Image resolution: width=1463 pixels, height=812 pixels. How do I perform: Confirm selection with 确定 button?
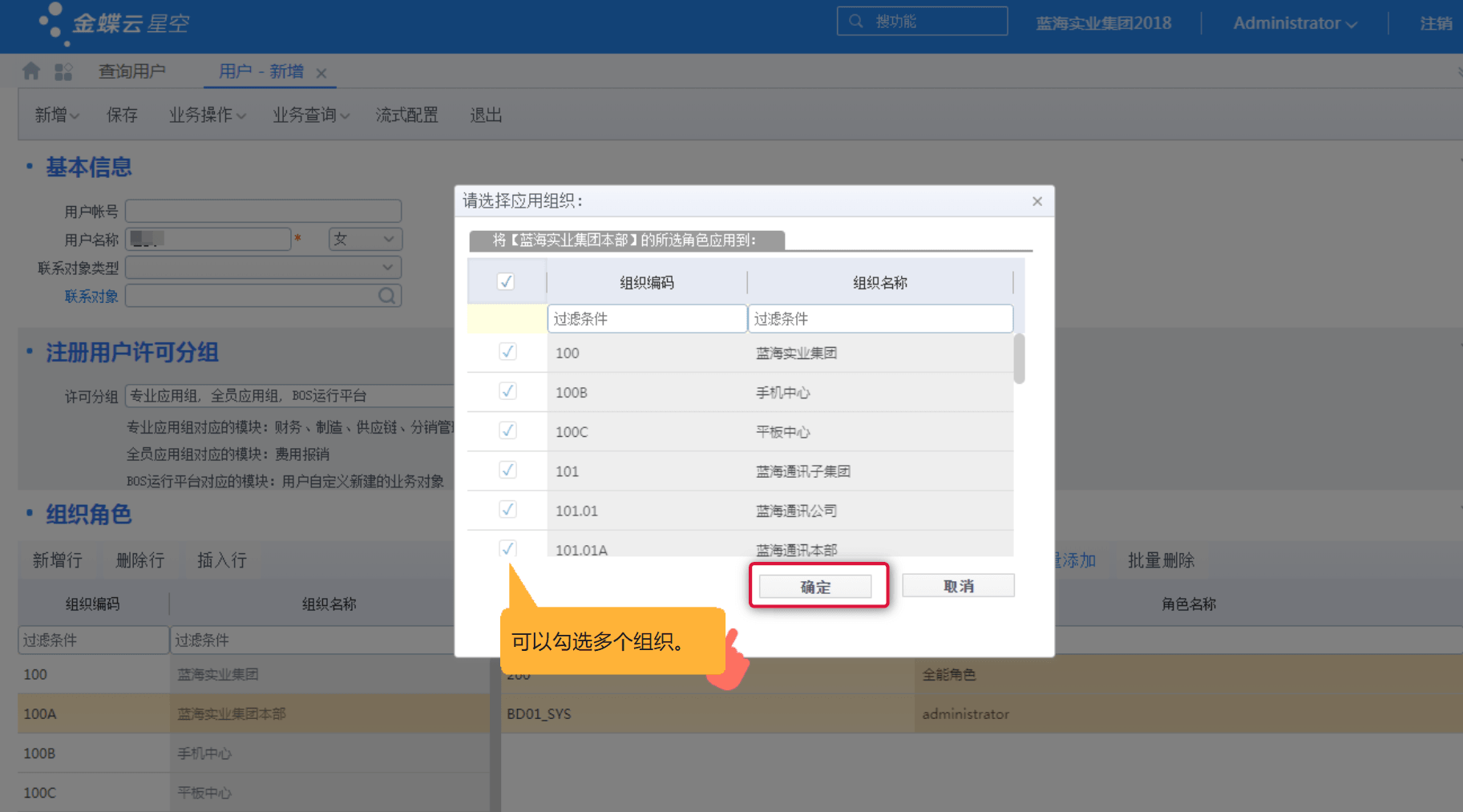point(815,587)
